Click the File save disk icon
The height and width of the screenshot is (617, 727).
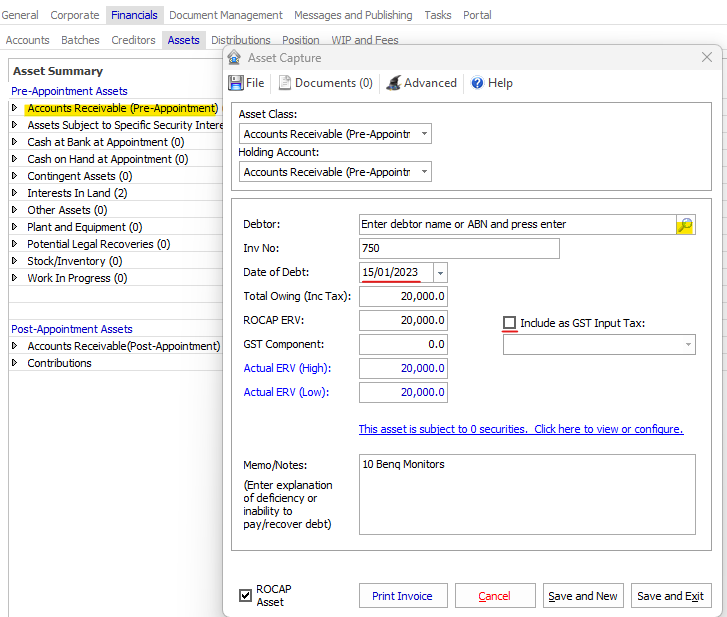[x=236, y=83]
